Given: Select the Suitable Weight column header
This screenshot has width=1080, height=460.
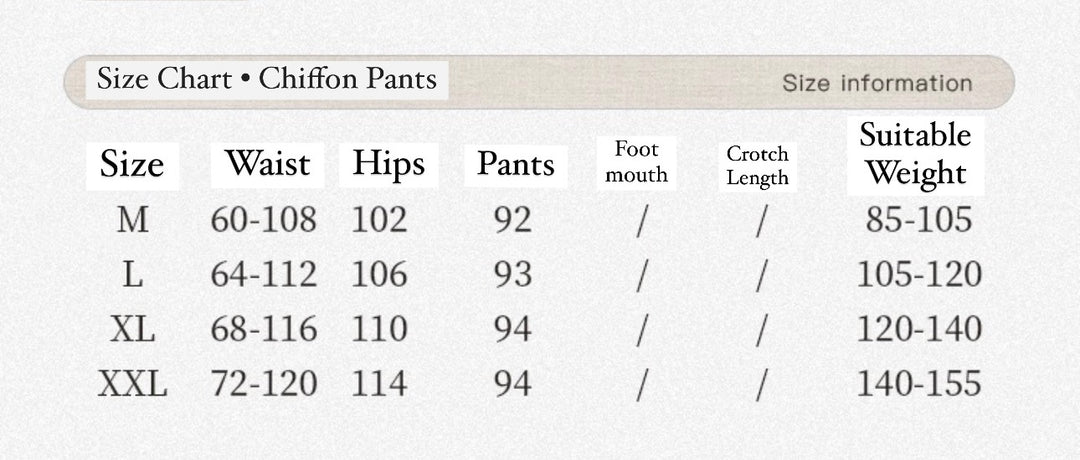Looking at the screenshot, I should coord(915,153).
